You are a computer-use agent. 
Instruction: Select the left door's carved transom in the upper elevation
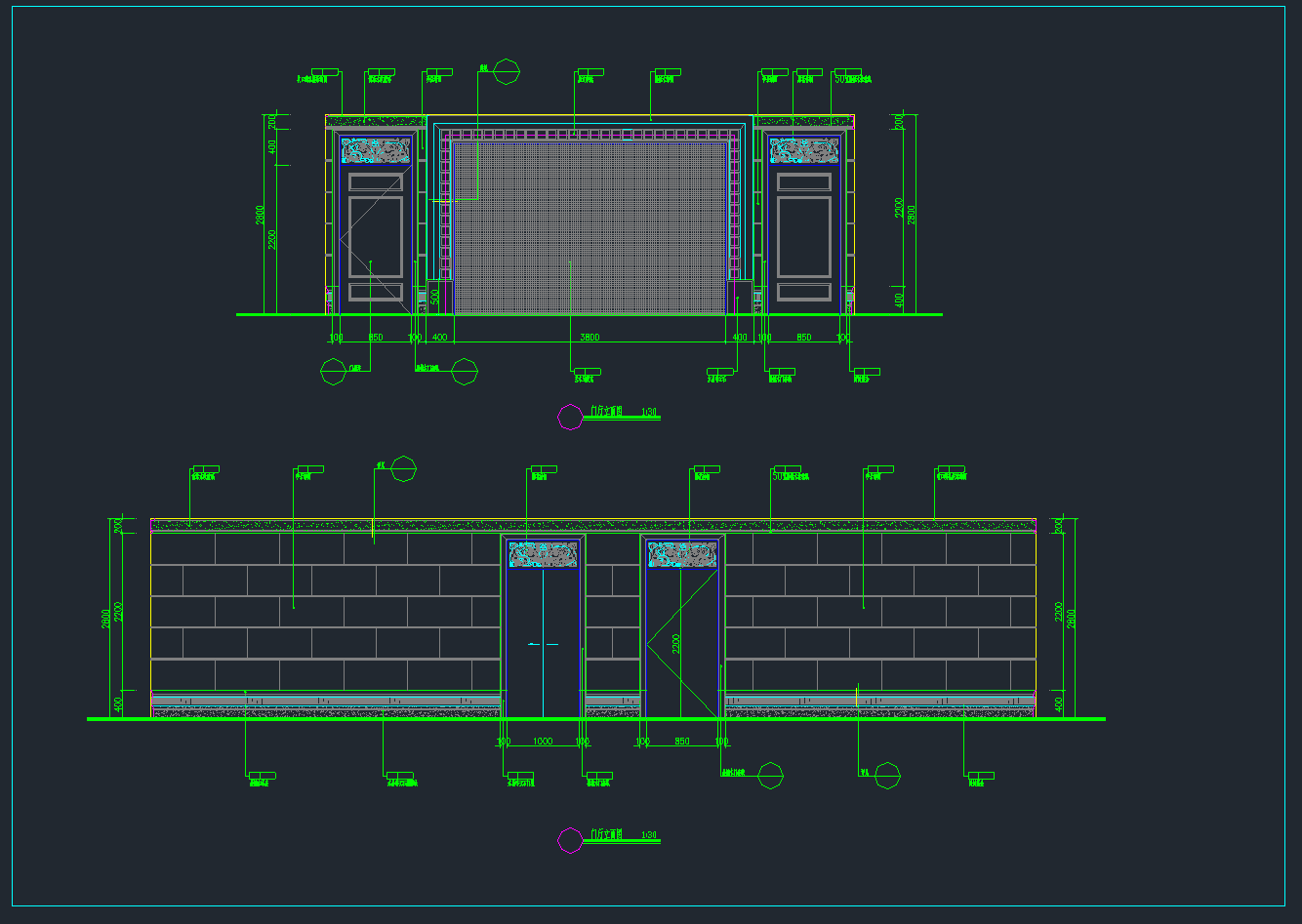[375, 150]
